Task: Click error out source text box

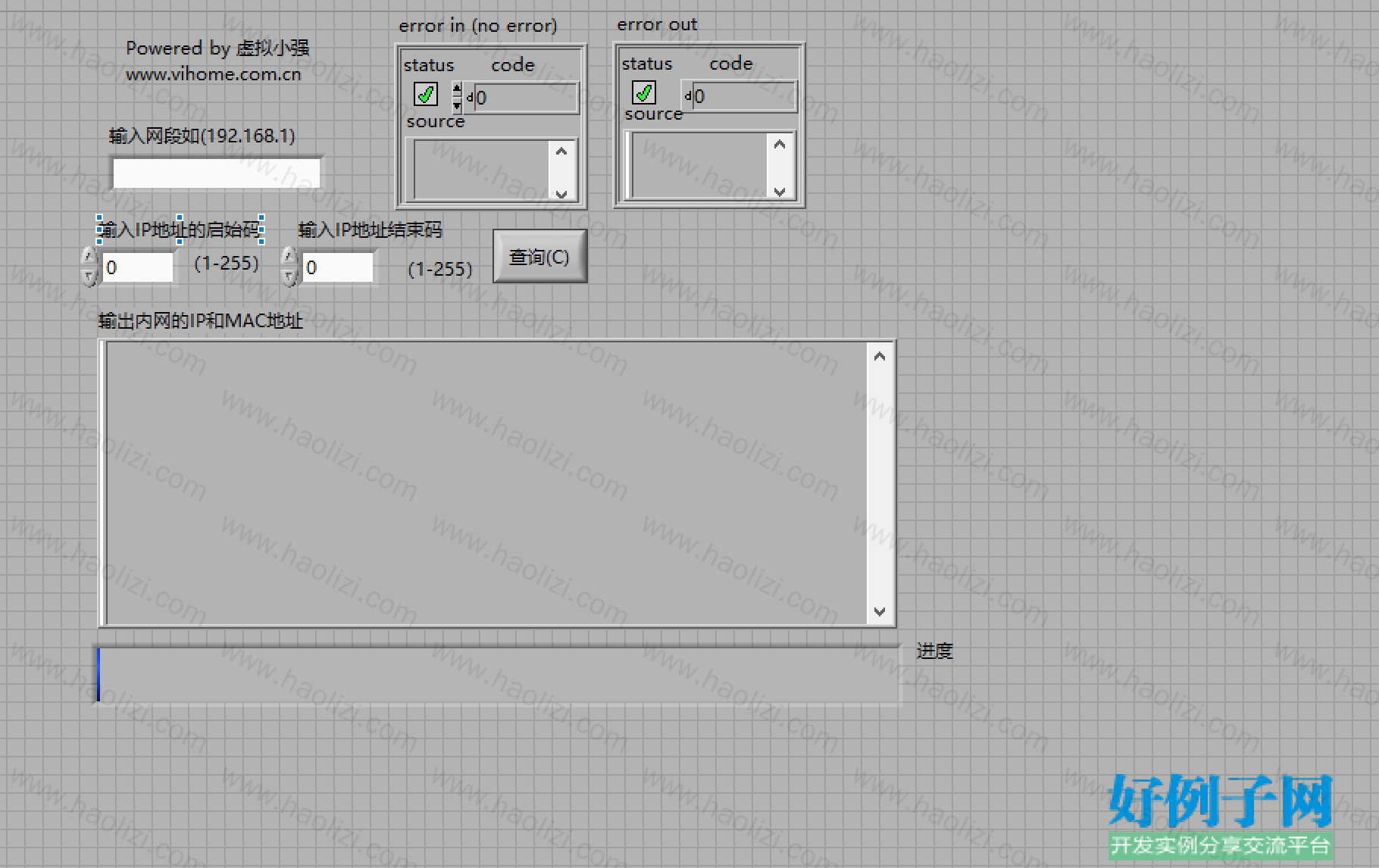Action: pyautogui.click(x=700, y=166)
